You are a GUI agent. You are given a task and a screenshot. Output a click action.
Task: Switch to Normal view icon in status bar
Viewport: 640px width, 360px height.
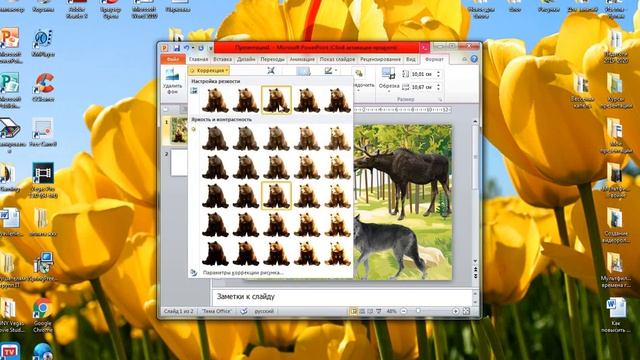pyautogui.click(x=353, y=311)
